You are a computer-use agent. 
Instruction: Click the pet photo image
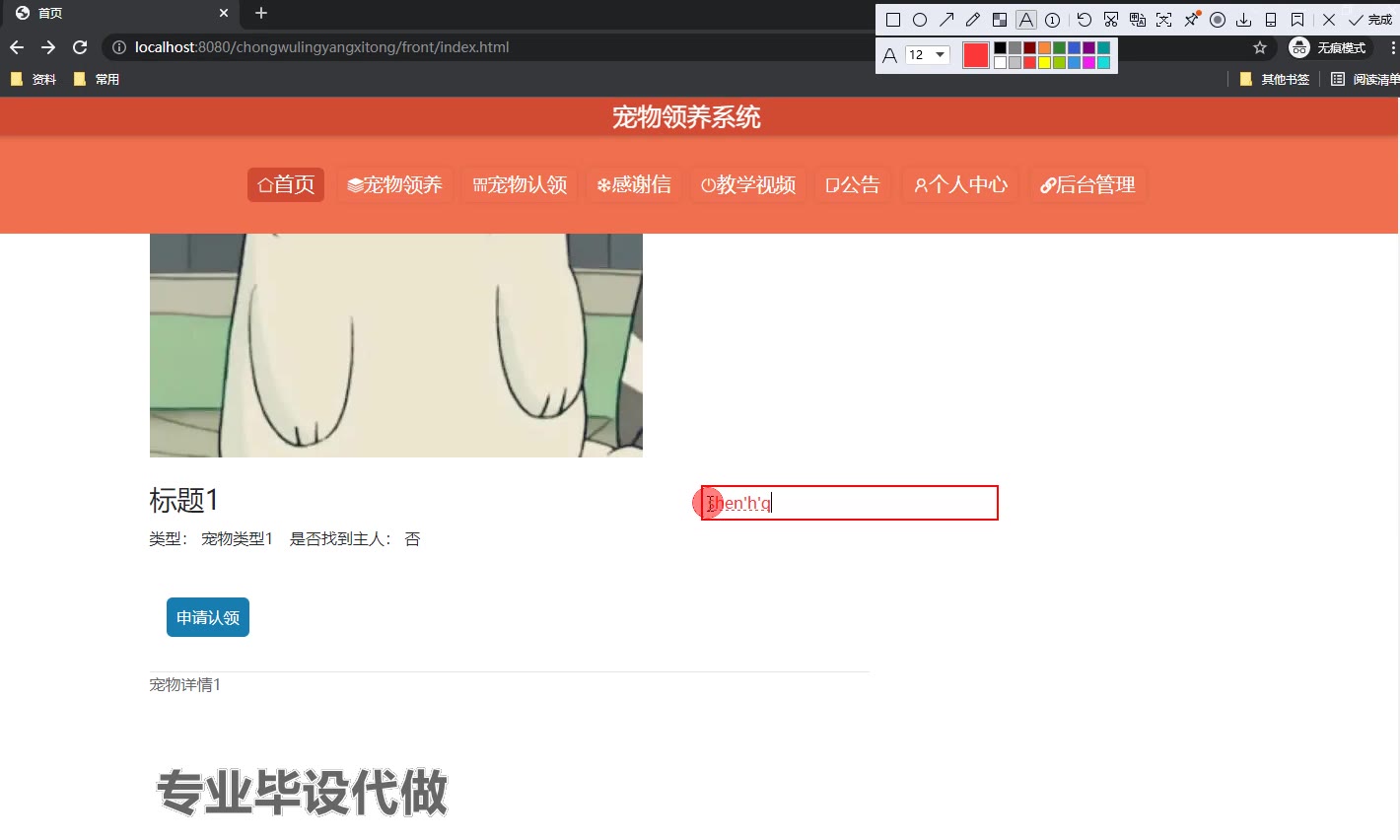point(396,345)
